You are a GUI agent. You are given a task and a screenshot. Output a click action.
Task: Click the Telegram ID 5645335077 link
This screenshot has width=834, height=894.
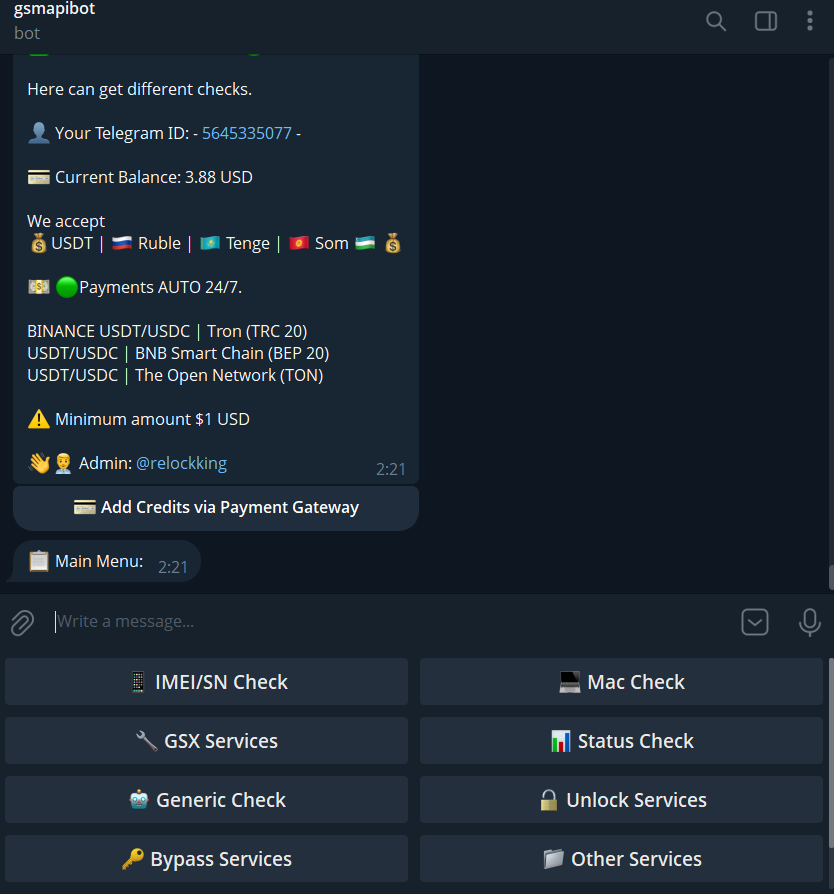247,133
